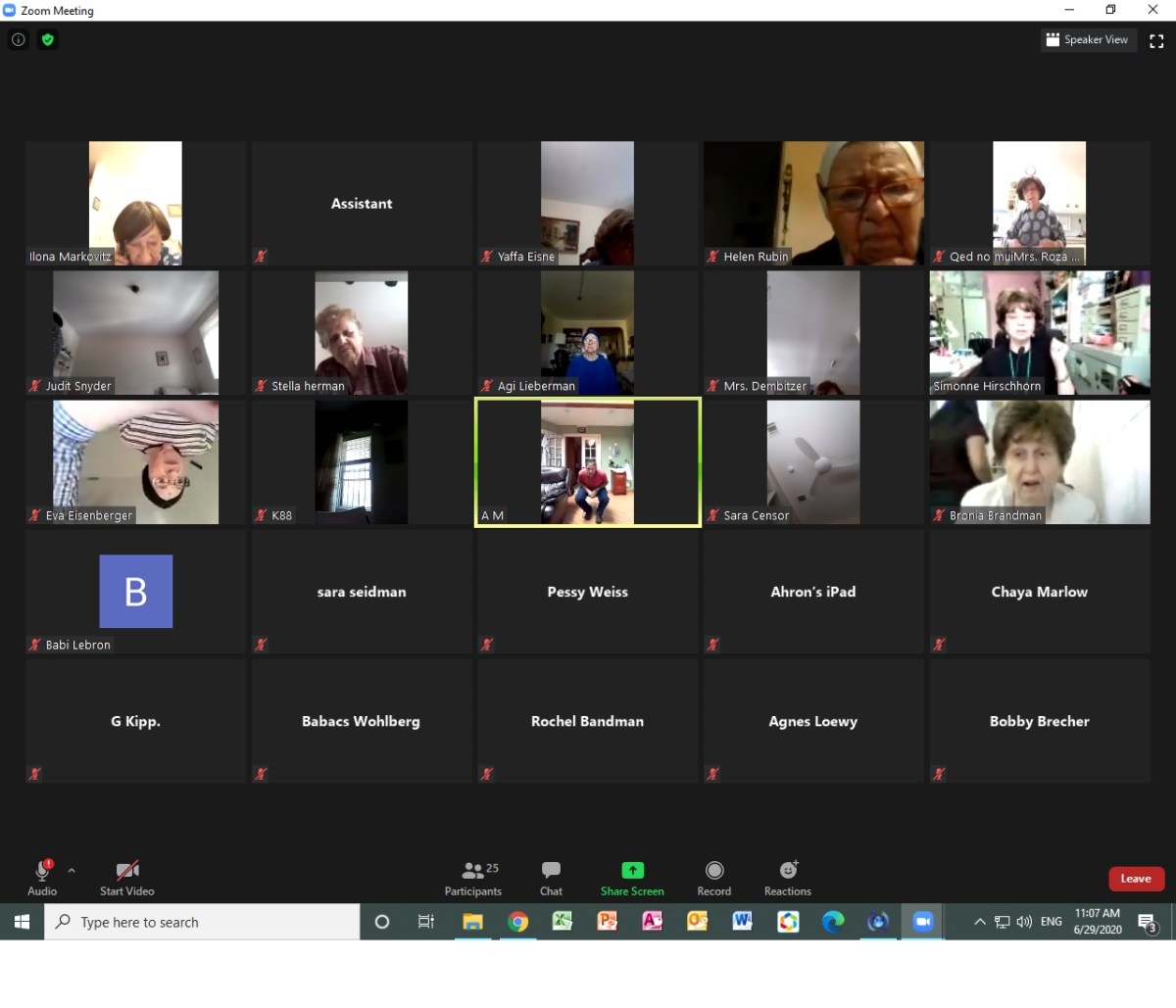Open the Participants panel
Image resolution: width=1176 pixels, height=1008 pixels.
[x=473, y=878]
